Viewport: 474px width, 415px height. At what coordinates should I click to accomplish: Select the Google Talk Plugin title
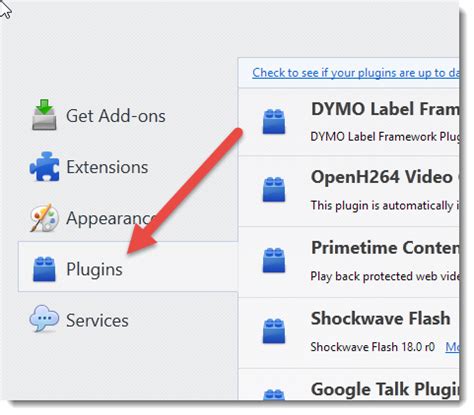tap(385, 389)
